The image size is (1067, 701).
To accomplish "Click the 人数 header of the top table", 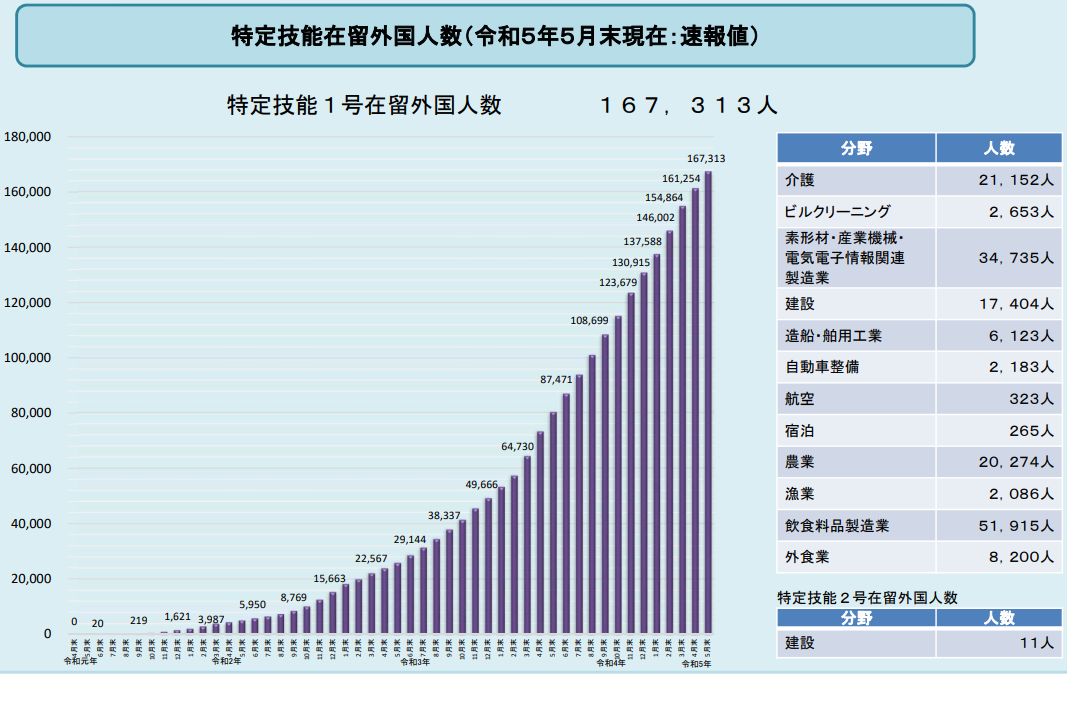I will point(998,148).
